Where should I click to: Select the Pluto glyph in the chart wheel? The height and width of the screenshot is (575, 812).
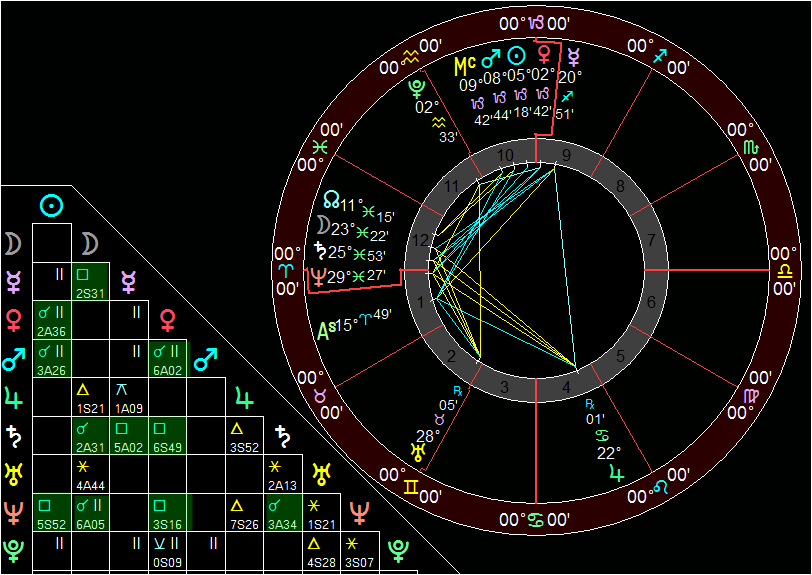click(x=423, y=87)
